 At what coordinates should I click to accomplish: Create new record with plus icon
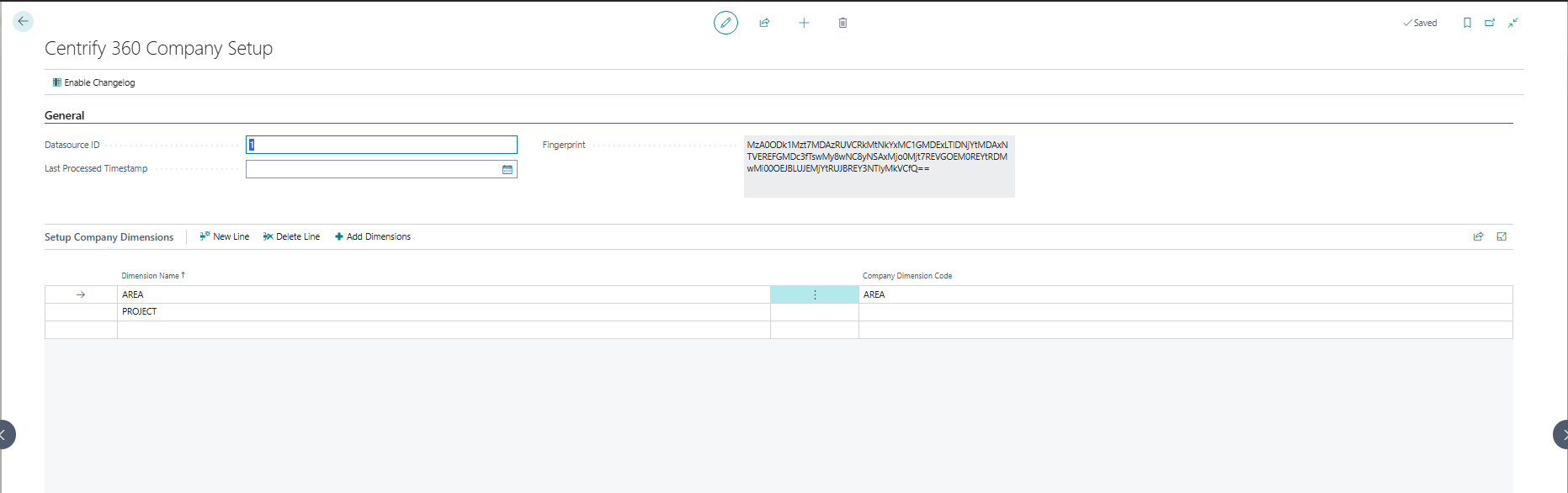coord(804,23)
